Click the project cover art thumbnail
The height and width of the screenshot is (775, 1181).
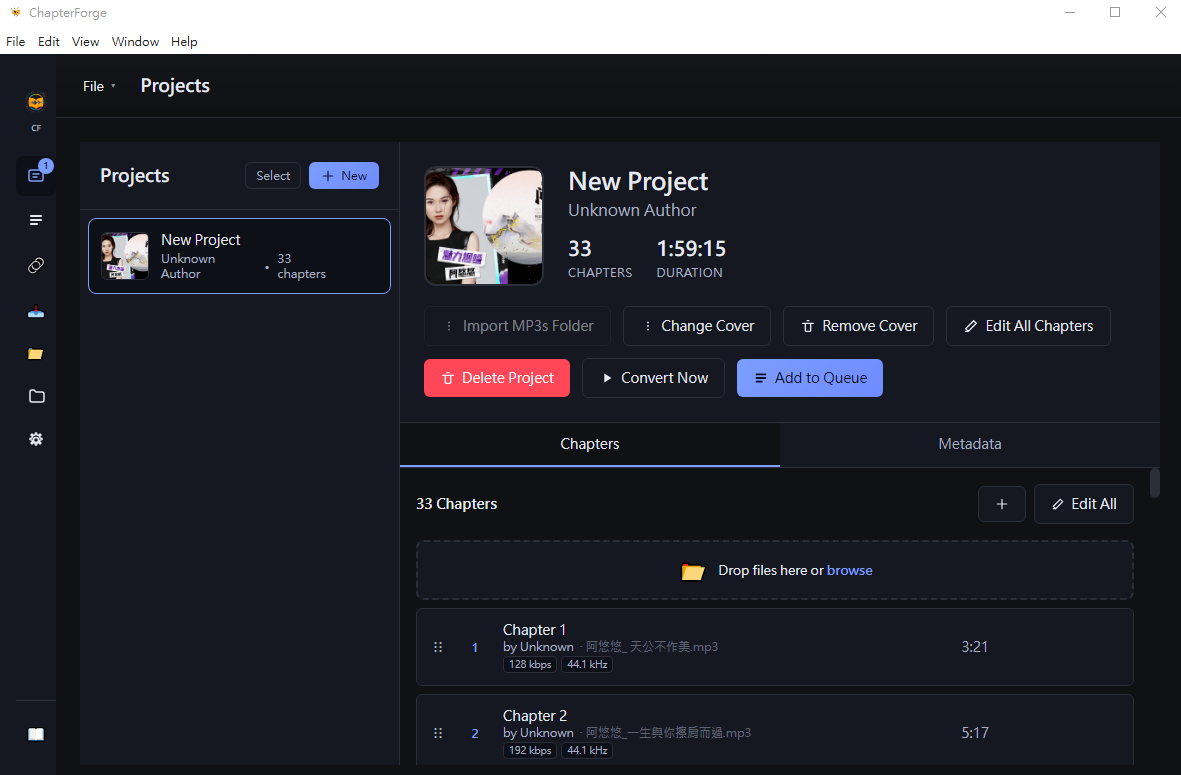pos(484,226)
